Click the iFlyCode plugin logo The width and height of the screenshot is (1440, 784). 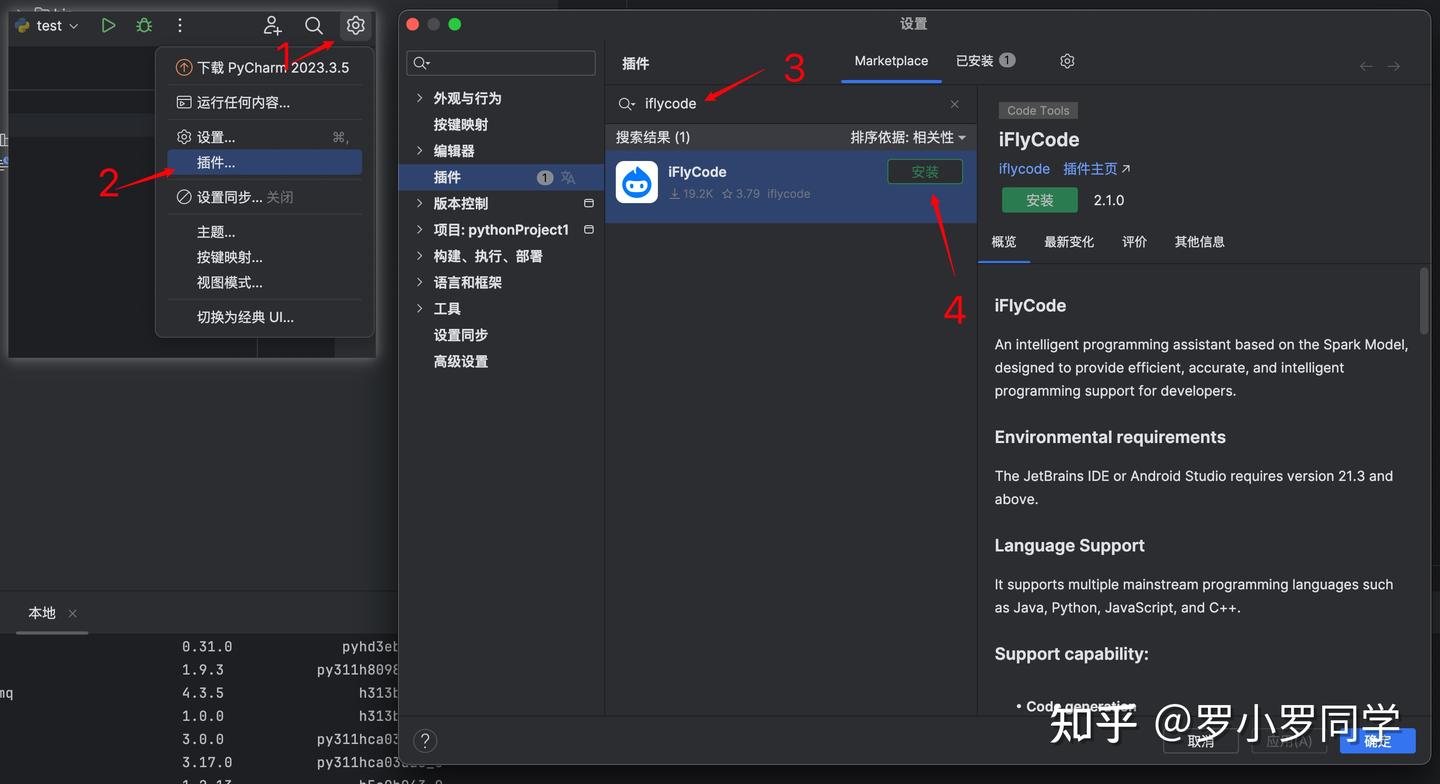coord(636,181)
